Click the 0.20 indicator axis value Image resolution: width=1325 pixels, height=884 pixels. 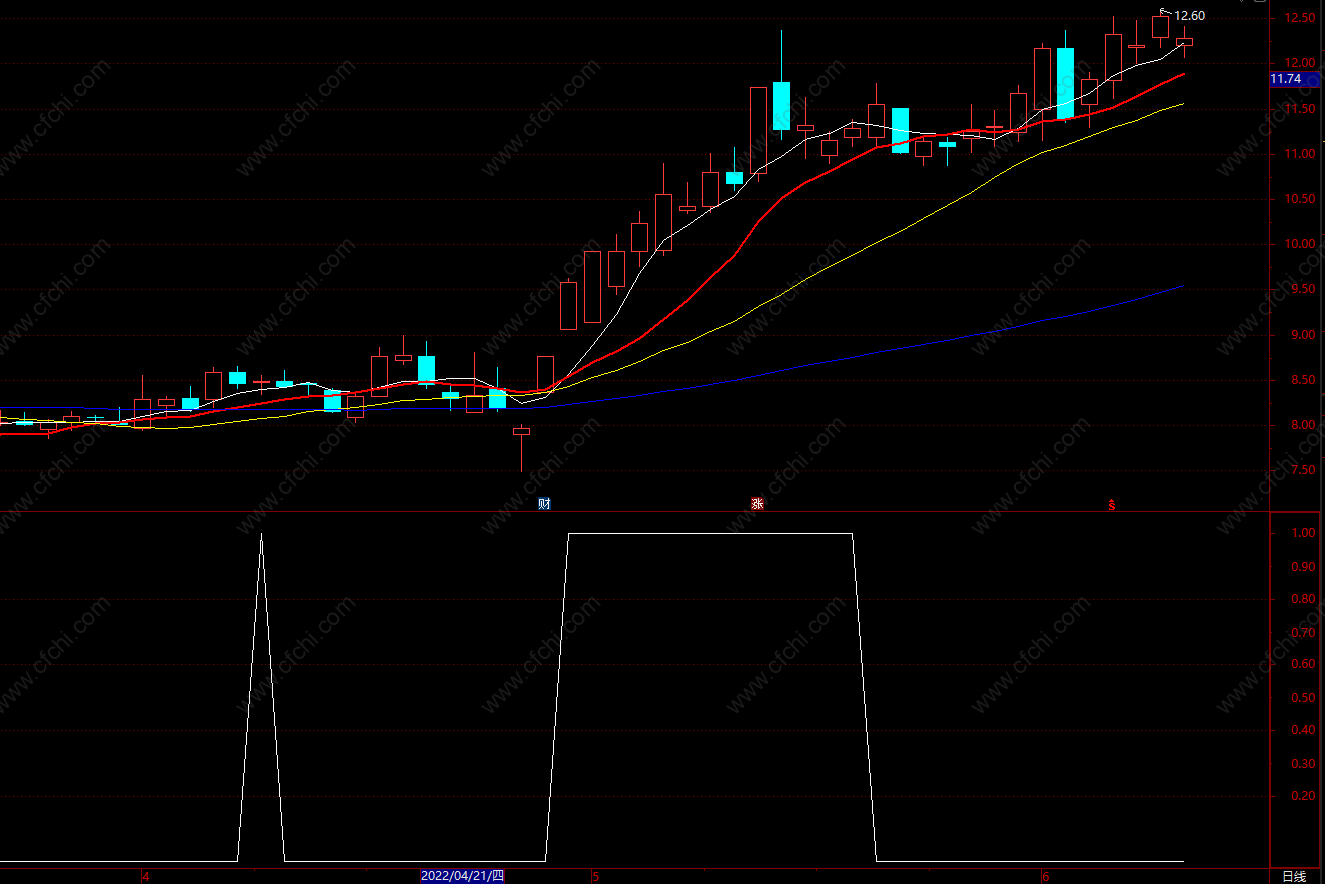tap(1302, 796)
